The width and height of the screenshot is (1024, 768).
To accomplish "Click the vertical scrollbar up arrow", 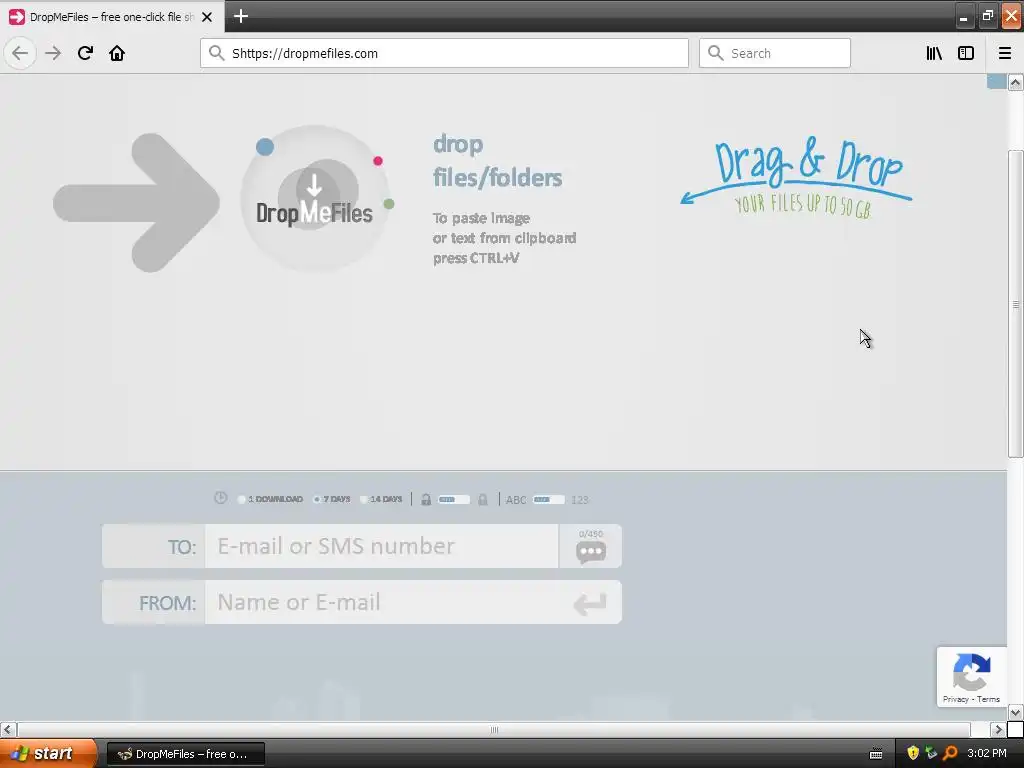I will [x=1016, y=82].
